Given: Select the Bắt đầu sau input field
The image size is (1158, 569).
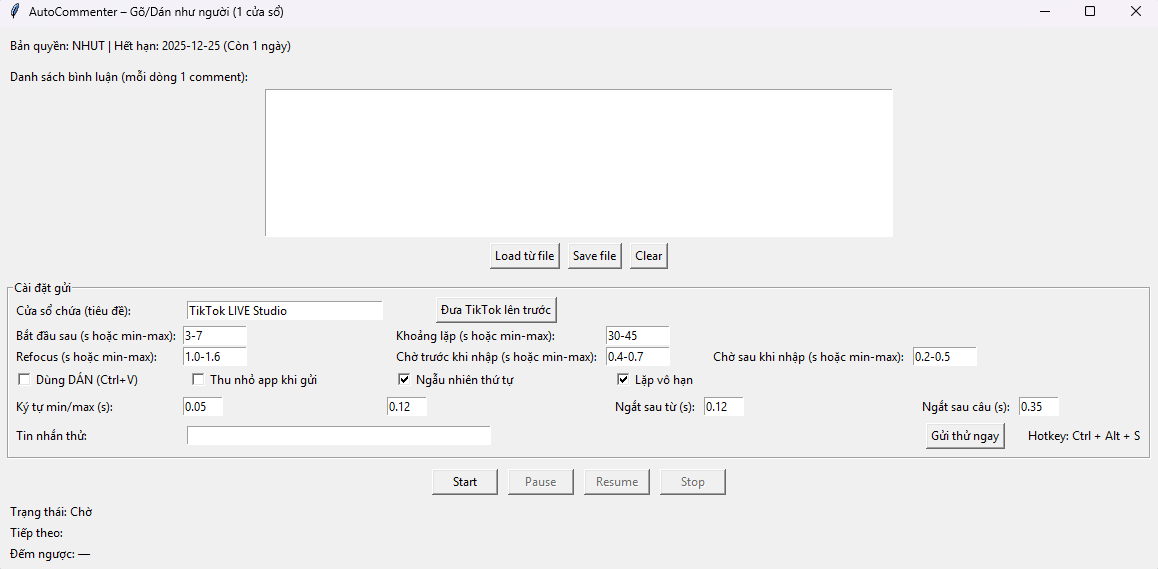Looking at the screenshot, I should 214,336.
